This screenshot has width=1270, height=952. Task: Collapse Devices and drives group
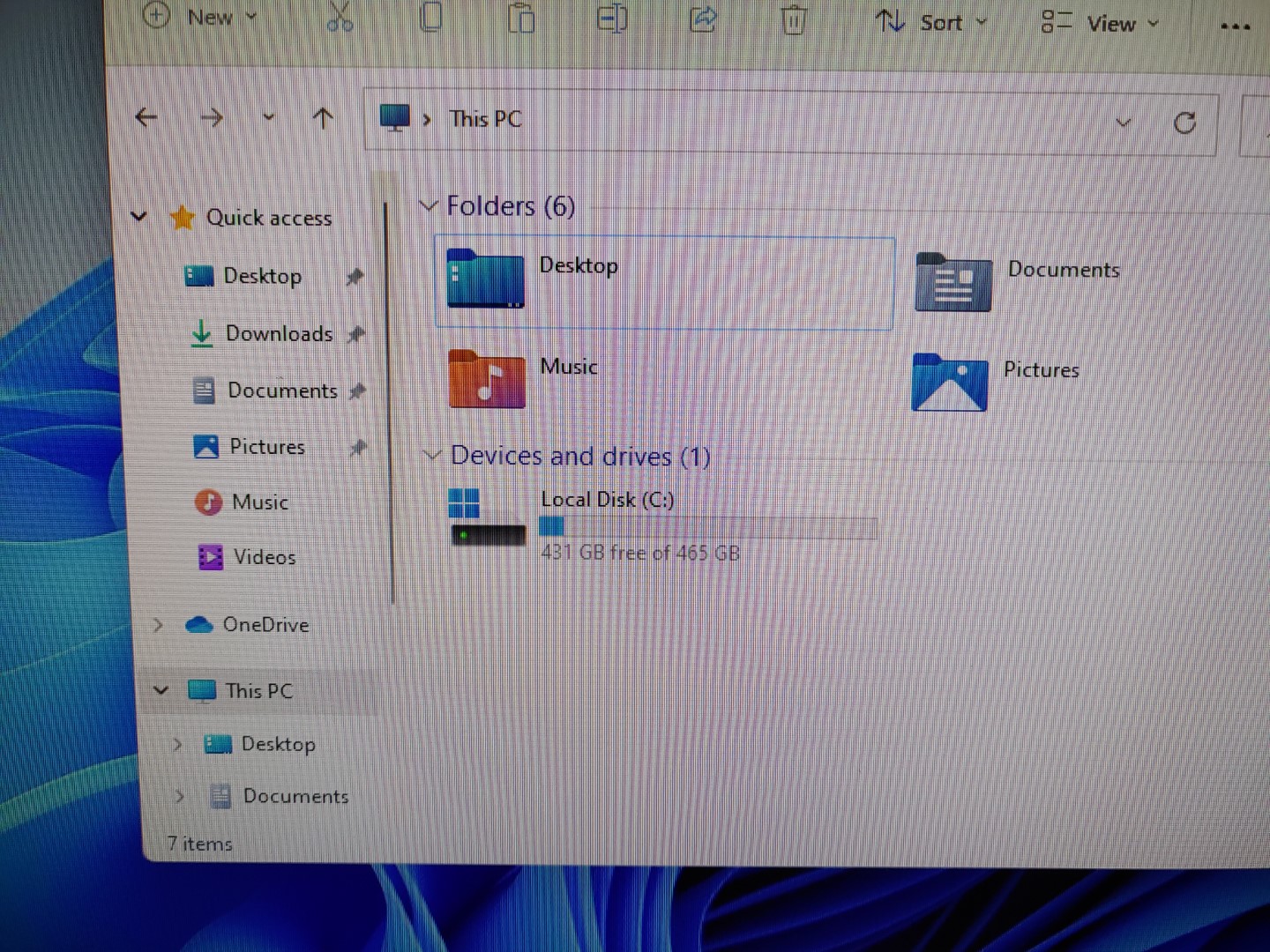point(431,456)
